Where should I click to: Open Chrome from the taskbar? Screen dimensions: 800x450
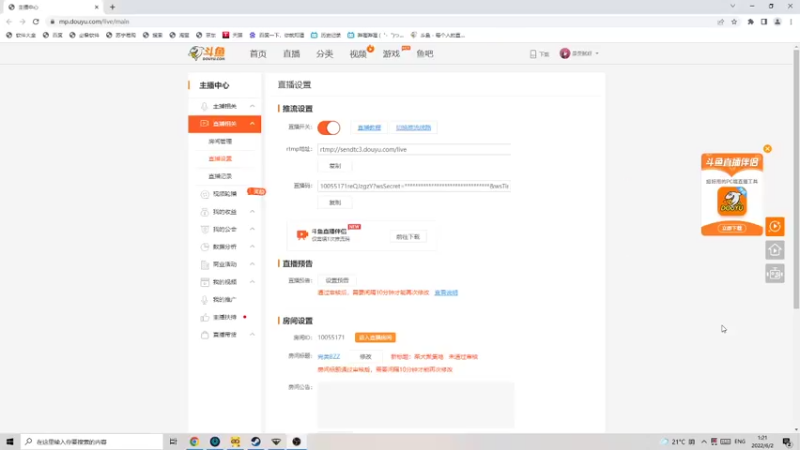[x=194, y=441]
